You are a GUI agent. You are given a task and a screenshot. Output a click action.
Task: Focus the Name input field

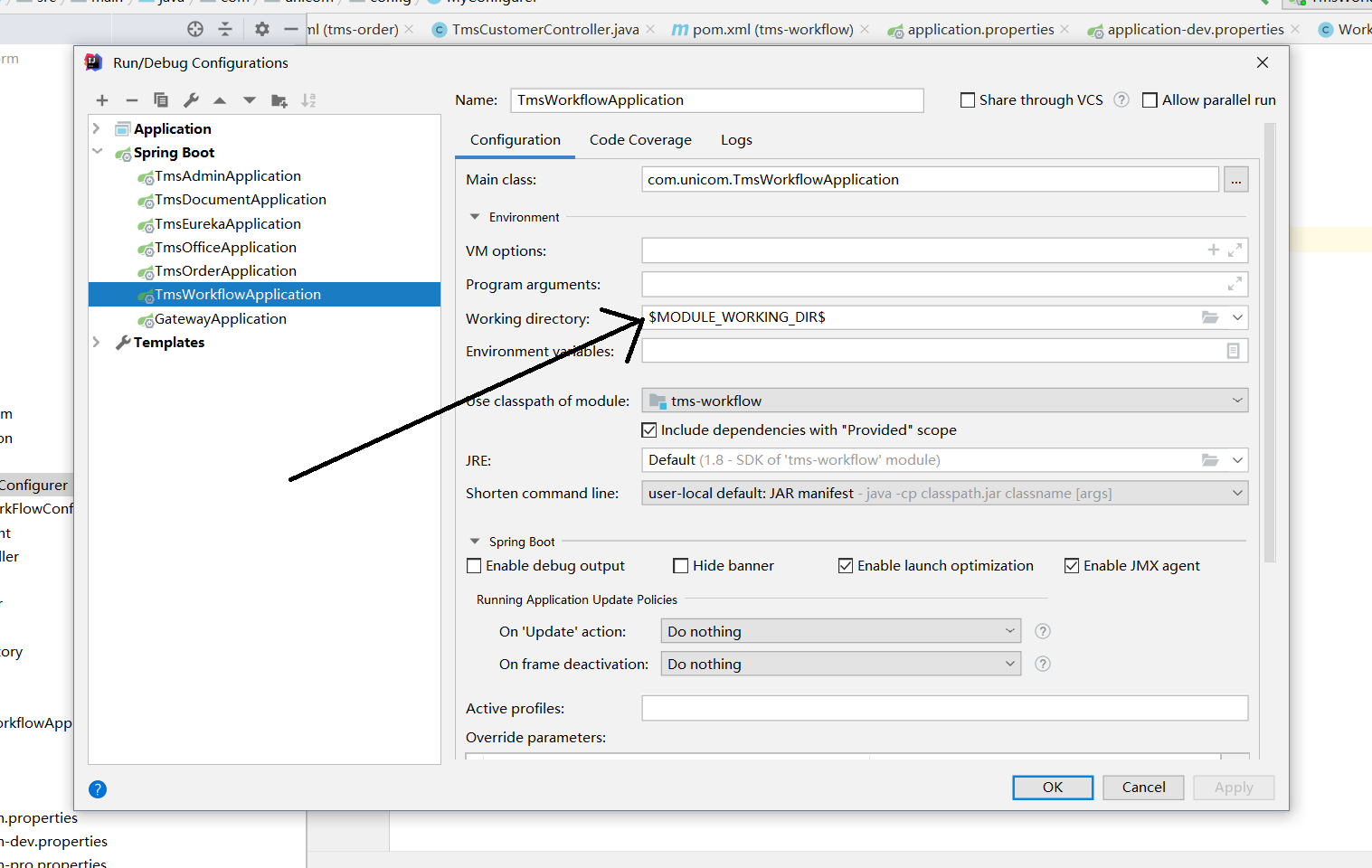(717, 100)
